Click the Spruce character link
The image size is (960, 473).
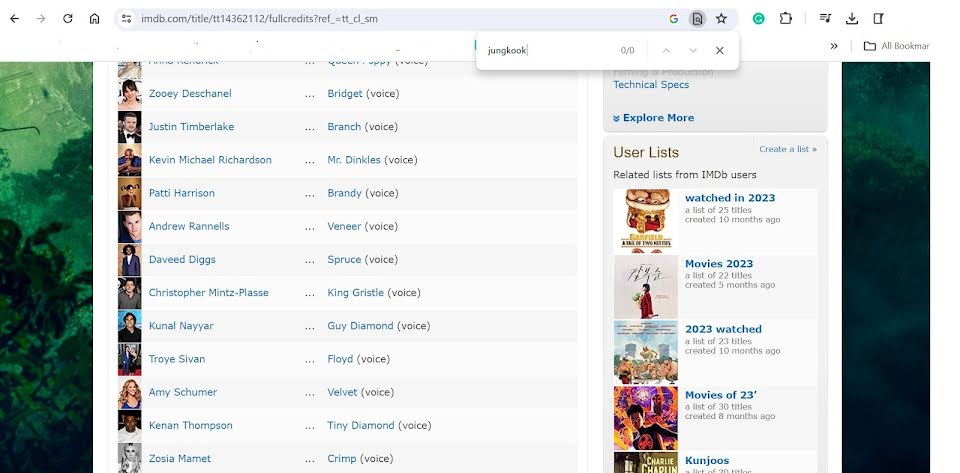(x=344, y=259)
